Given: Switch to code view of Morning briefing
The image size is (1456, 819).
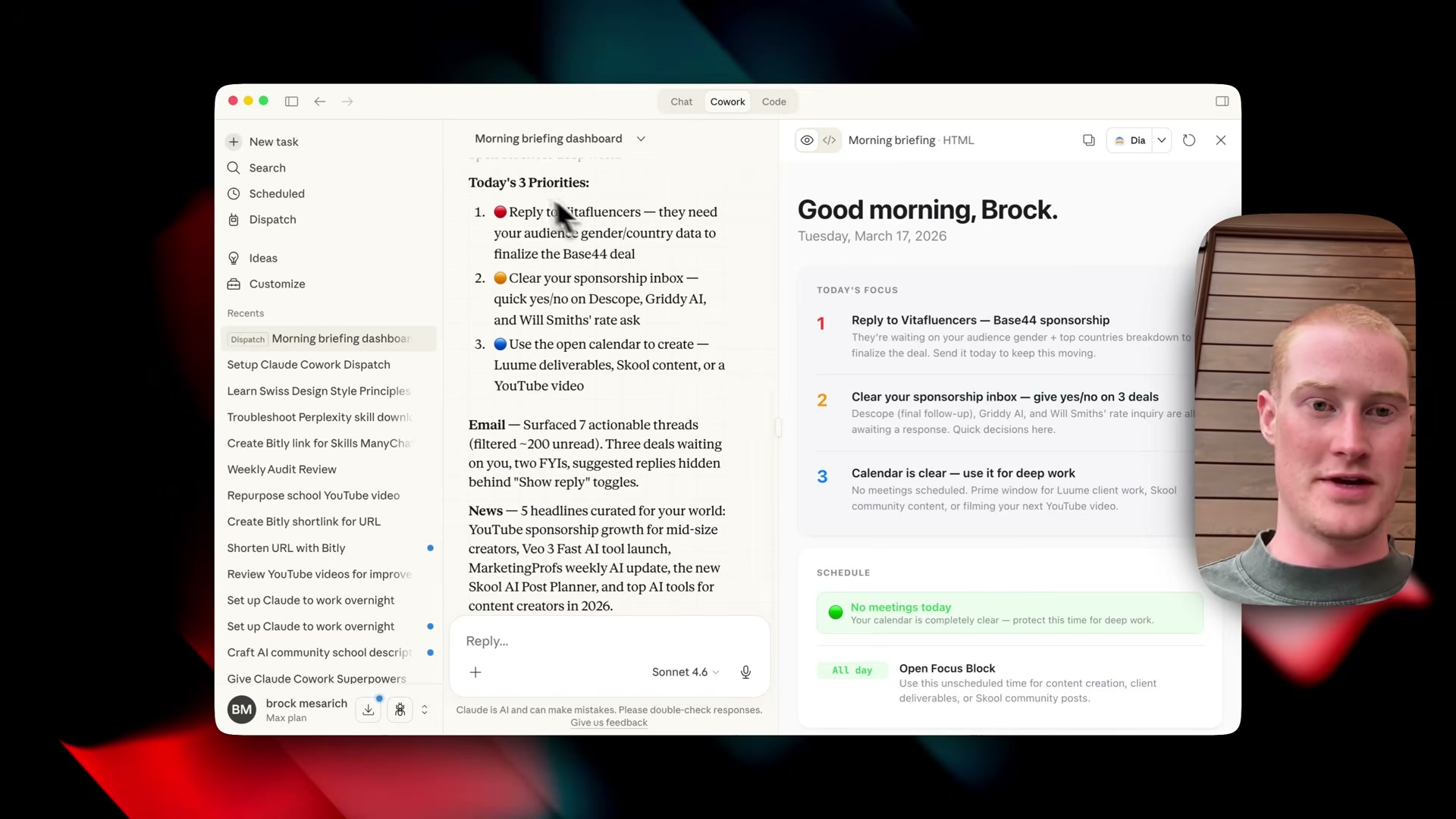Looking at the screenshot, I should coord(830,140).
